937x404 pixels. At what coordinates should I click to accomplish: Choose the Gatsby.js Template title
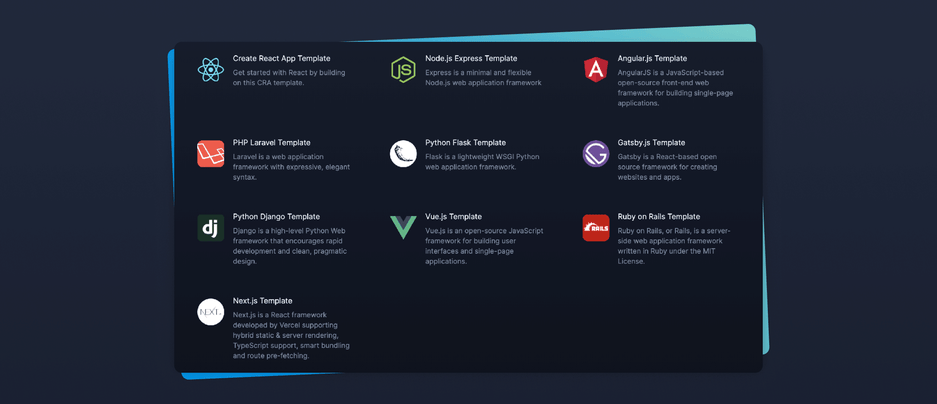click(x=651, y=143)
